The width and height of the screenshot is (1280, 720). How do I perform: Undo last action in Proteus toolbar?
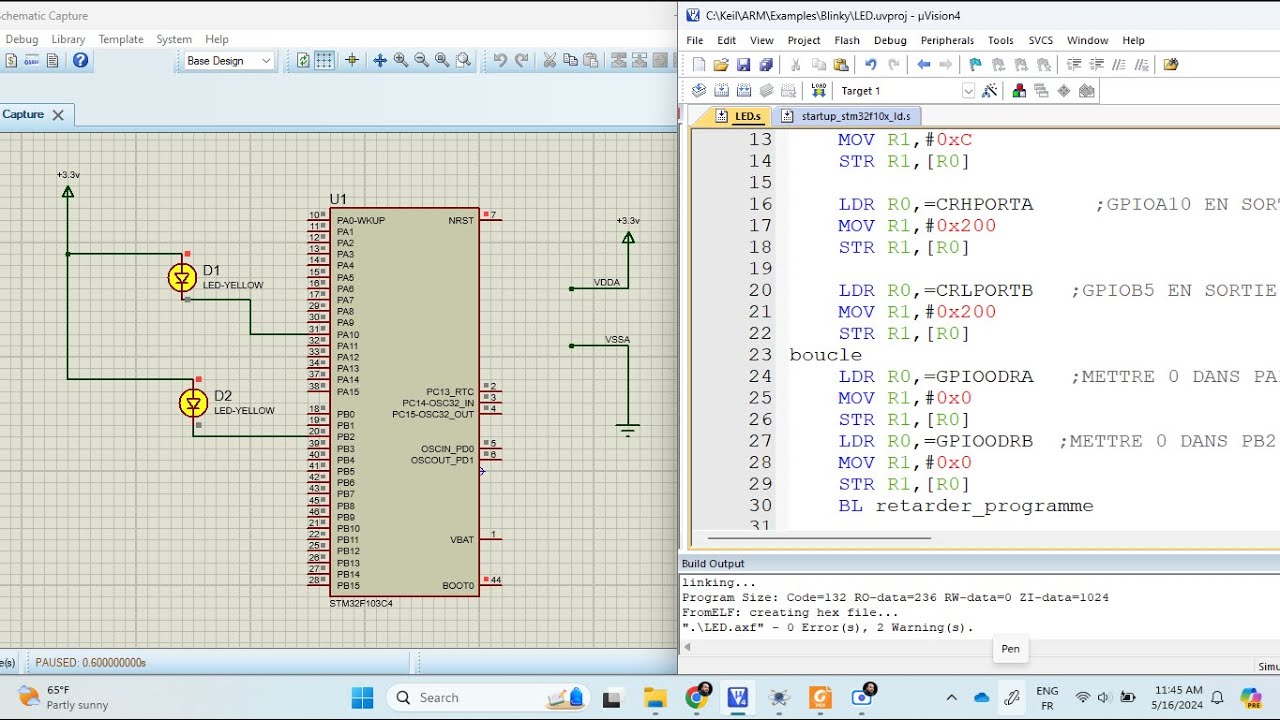coord(500,60)
